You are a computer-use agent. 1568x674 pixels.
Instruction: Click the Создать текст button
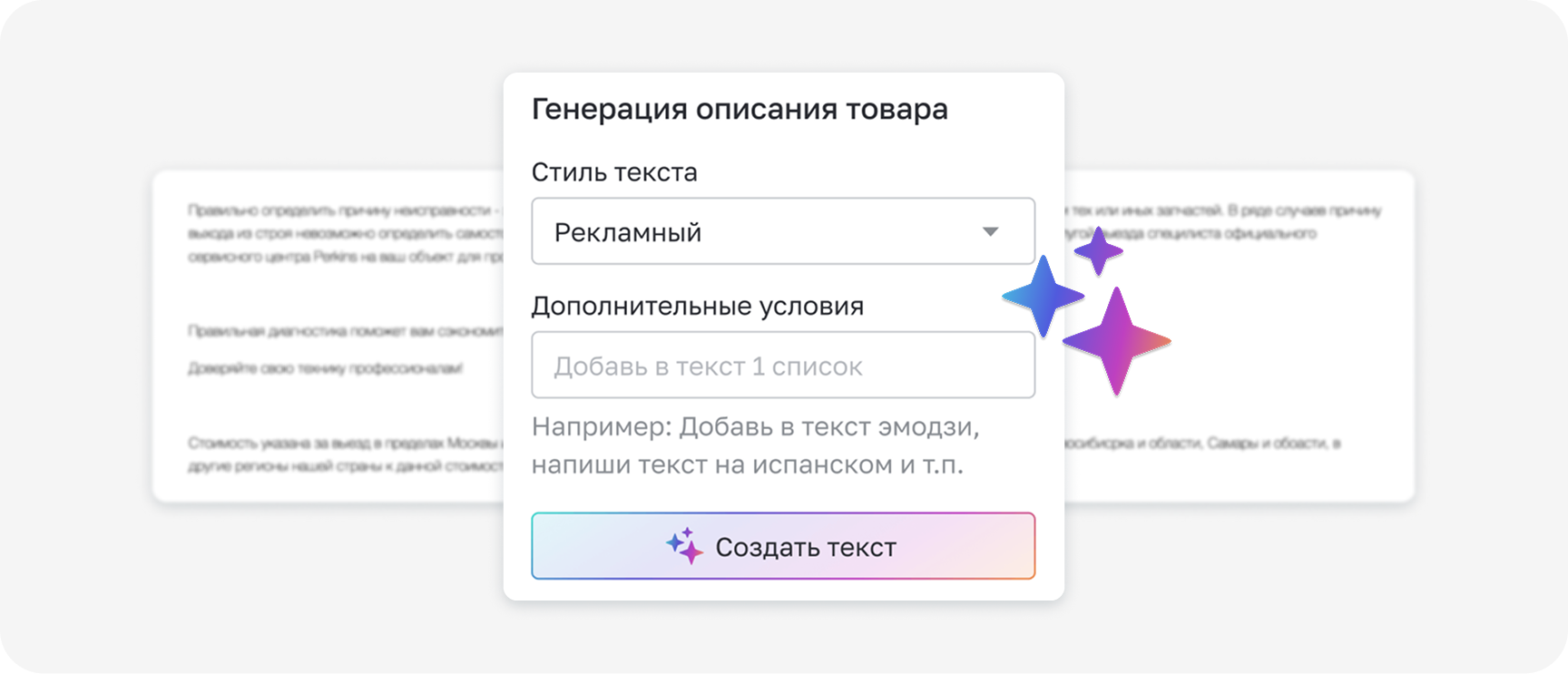click(783, 546)
